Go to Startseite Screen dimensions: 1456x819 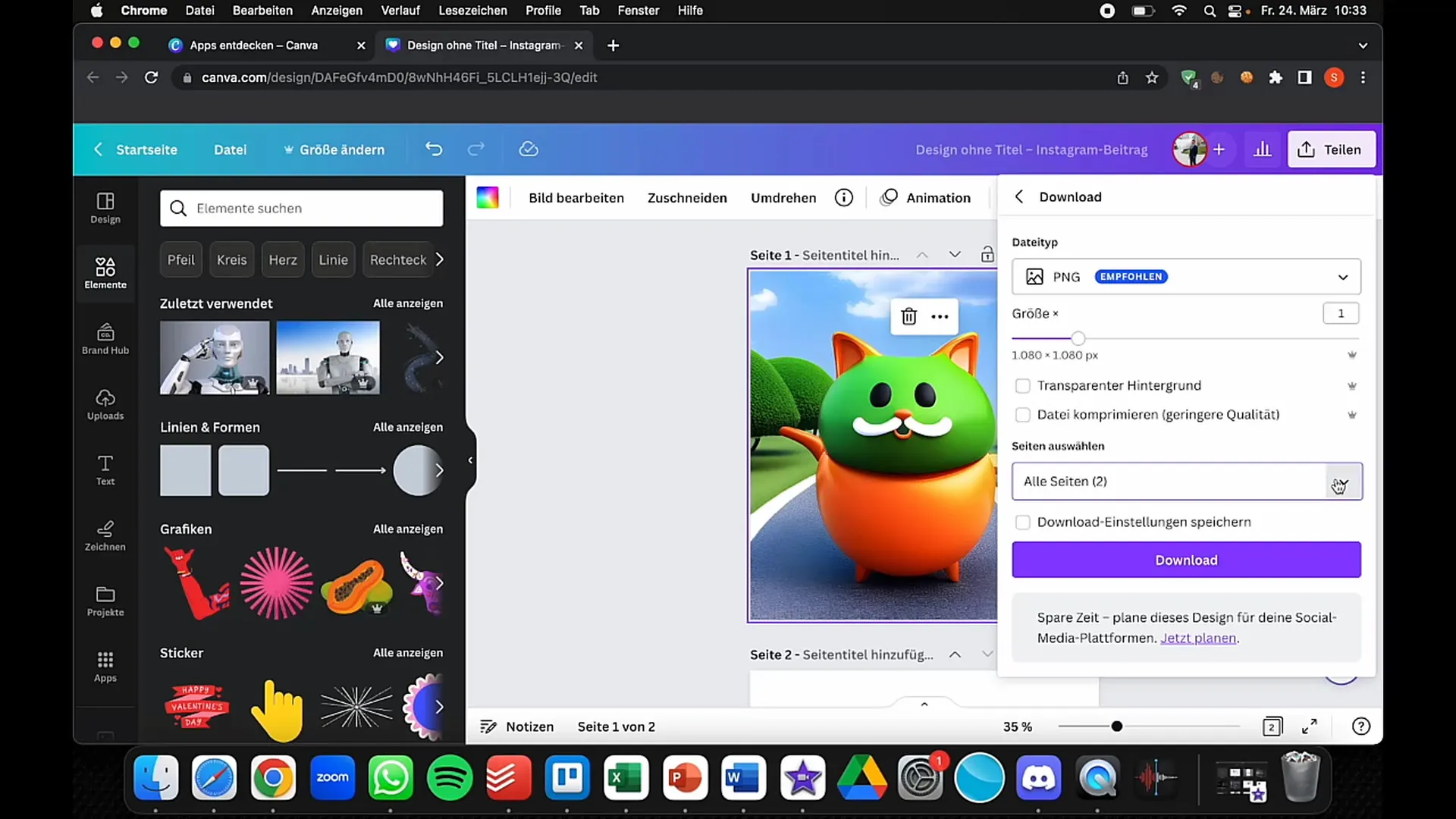click(x=146, y=149)
